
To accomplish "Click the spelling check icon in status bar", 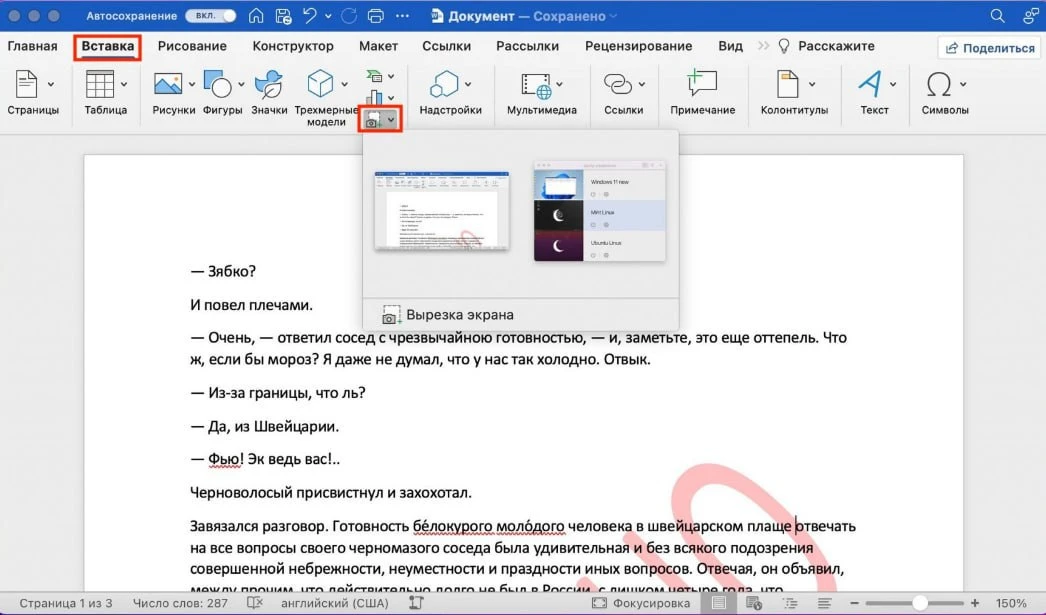I will [x=255, y=603].
